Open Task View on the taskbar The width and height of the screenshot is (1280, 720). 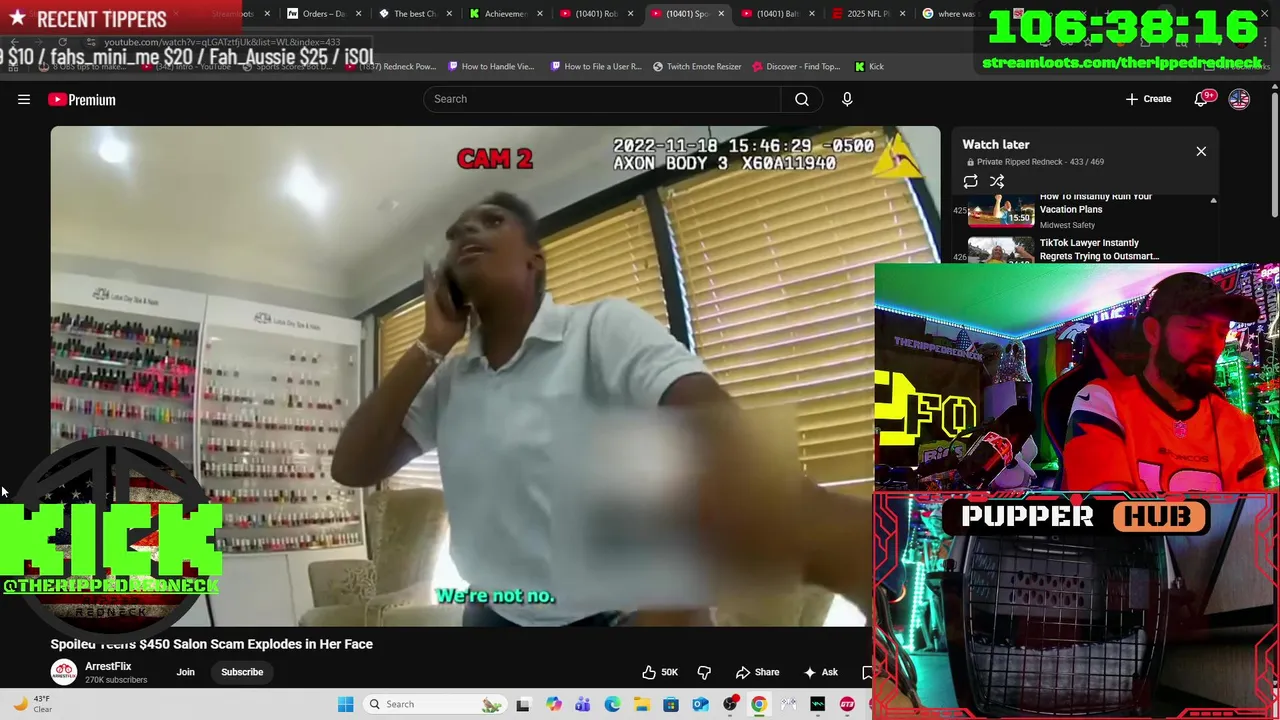(x=523, y=704)
